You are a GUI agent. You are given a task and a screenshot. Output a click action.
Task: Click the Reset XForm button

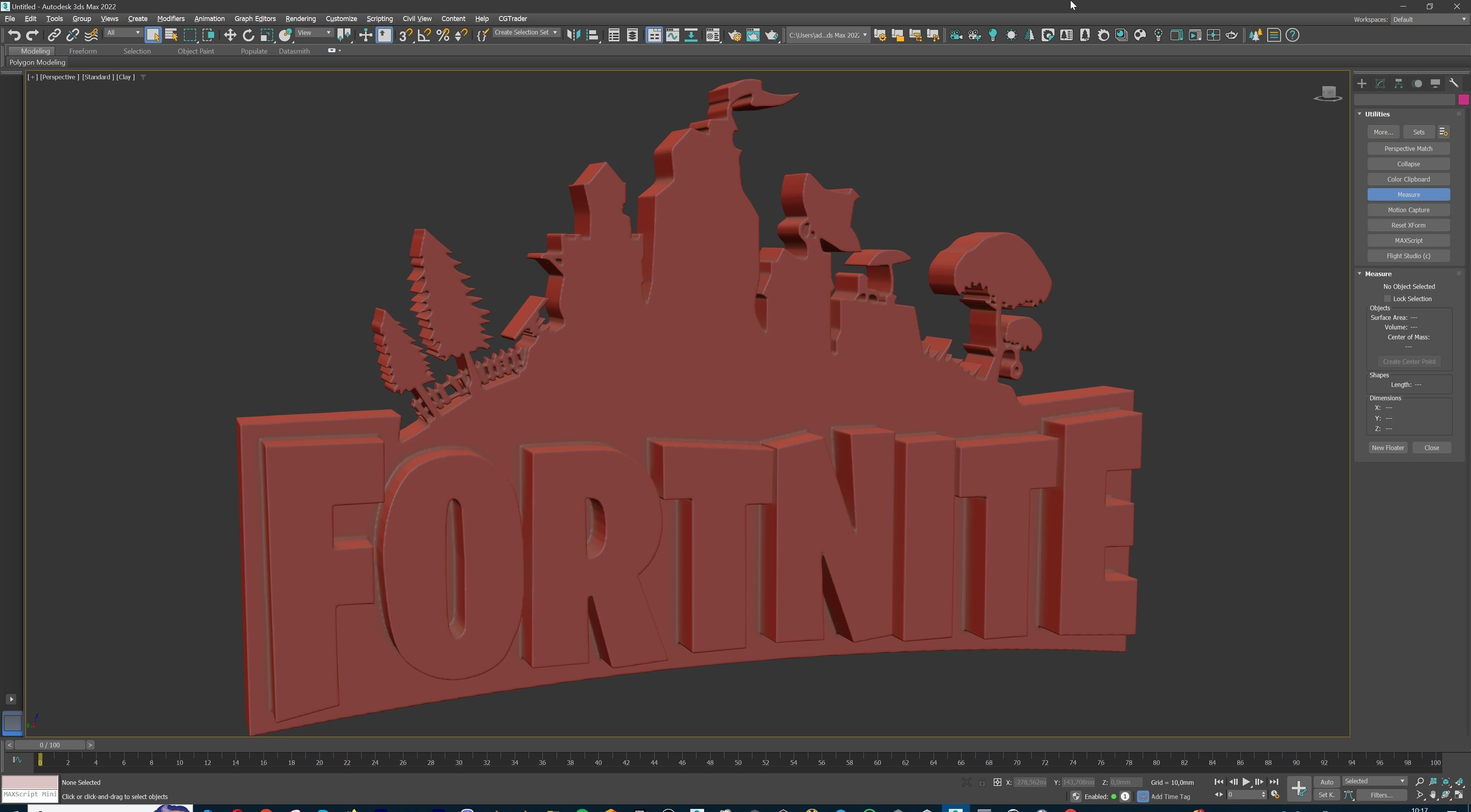click(1408, 225)
